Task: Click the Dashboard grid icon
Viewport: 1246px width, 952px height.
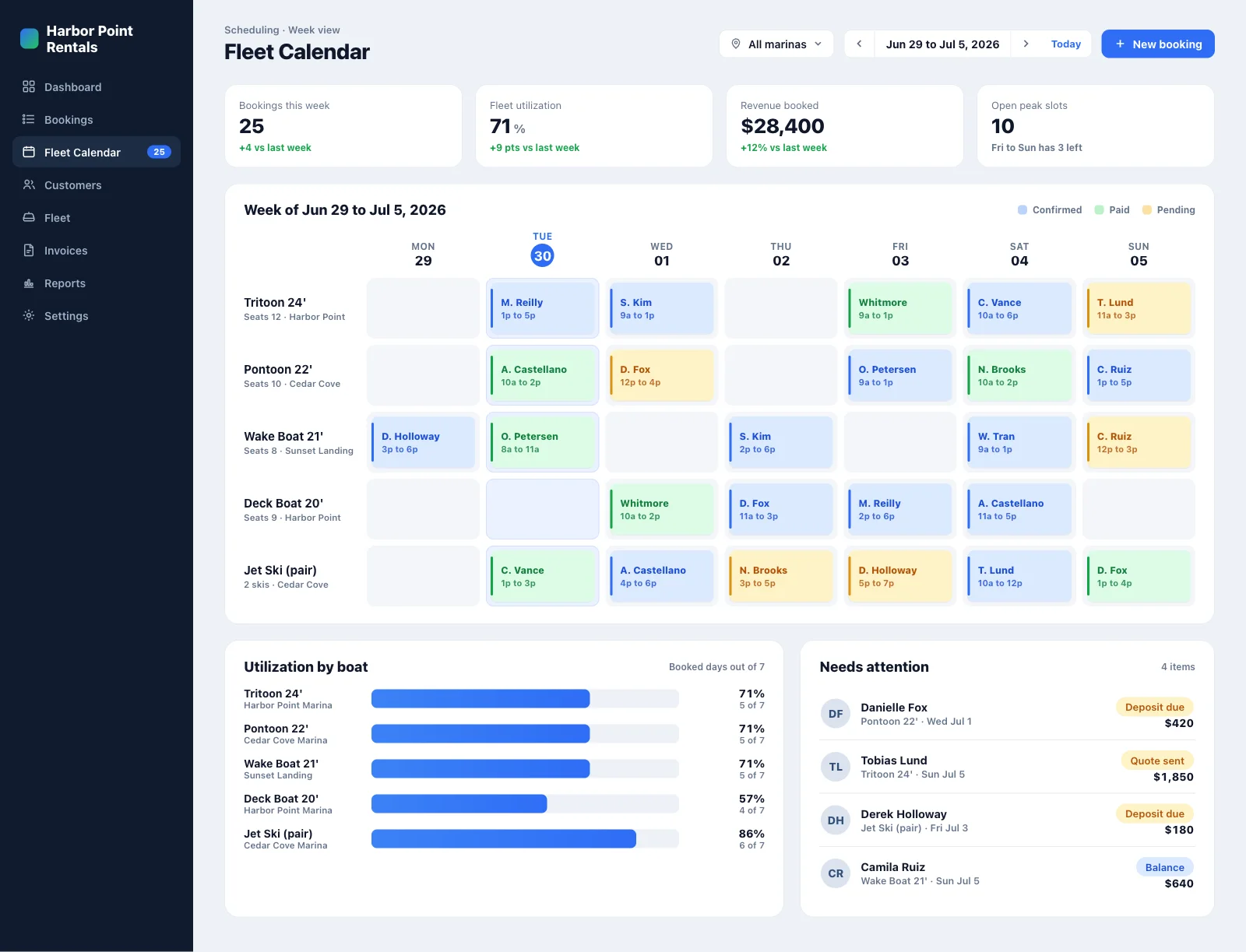Action: tap(29, 86)
